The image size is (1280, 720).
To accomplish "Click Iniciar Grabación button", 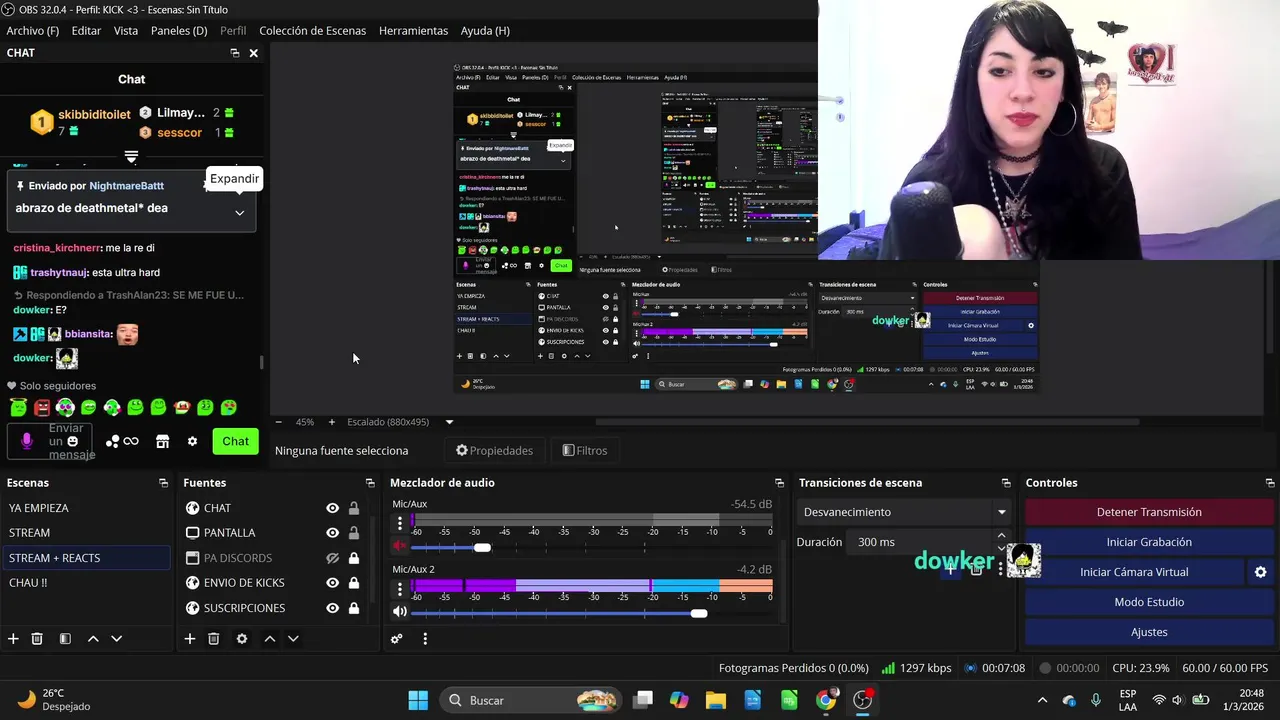I will (1149, 542).
